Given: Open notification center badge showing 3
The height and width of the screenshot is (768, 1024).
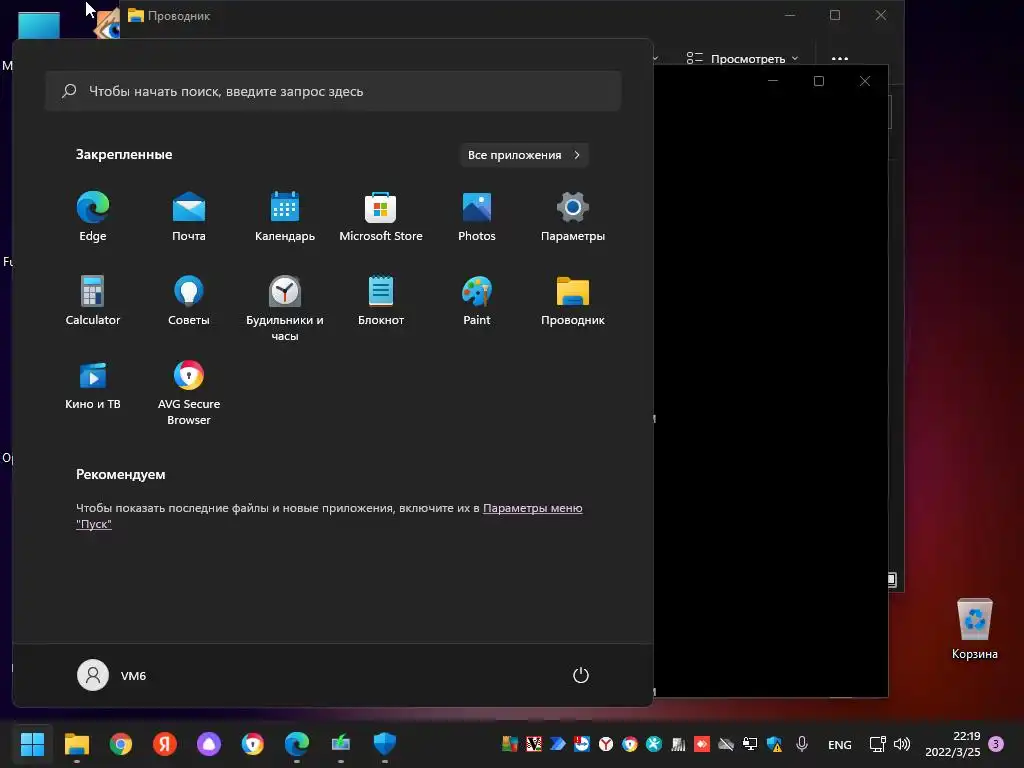Looking at the screenshot, I should point(996,744).
